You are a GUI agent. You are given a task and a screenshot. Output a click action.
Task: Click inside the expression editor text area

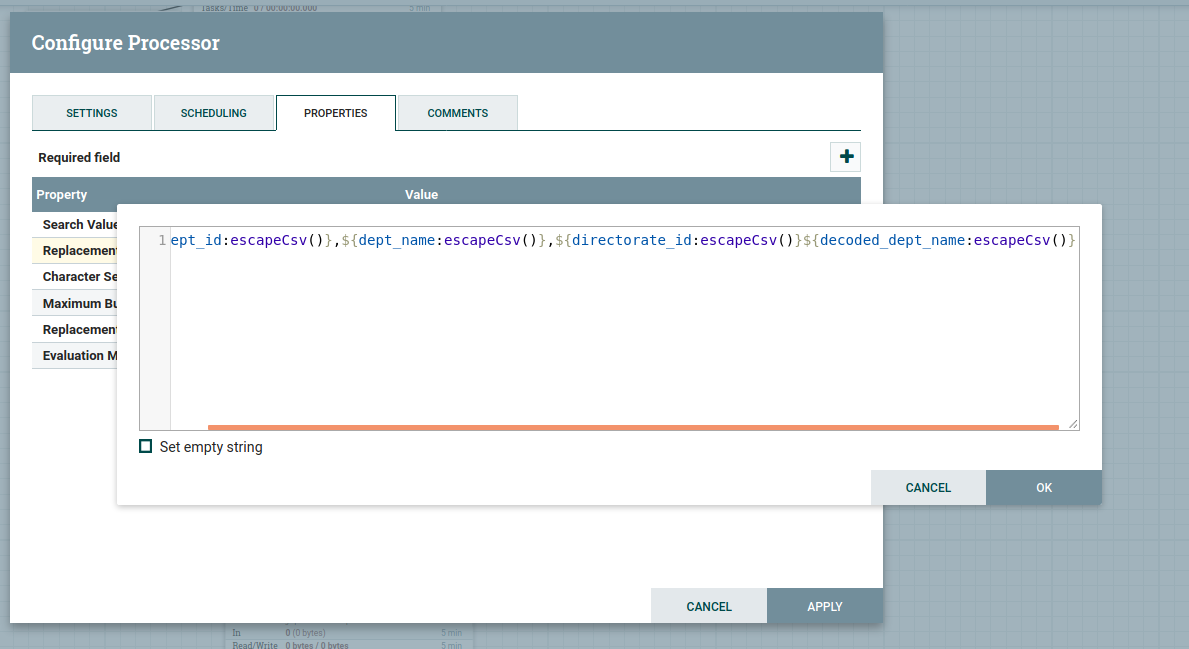coord(620,330)
